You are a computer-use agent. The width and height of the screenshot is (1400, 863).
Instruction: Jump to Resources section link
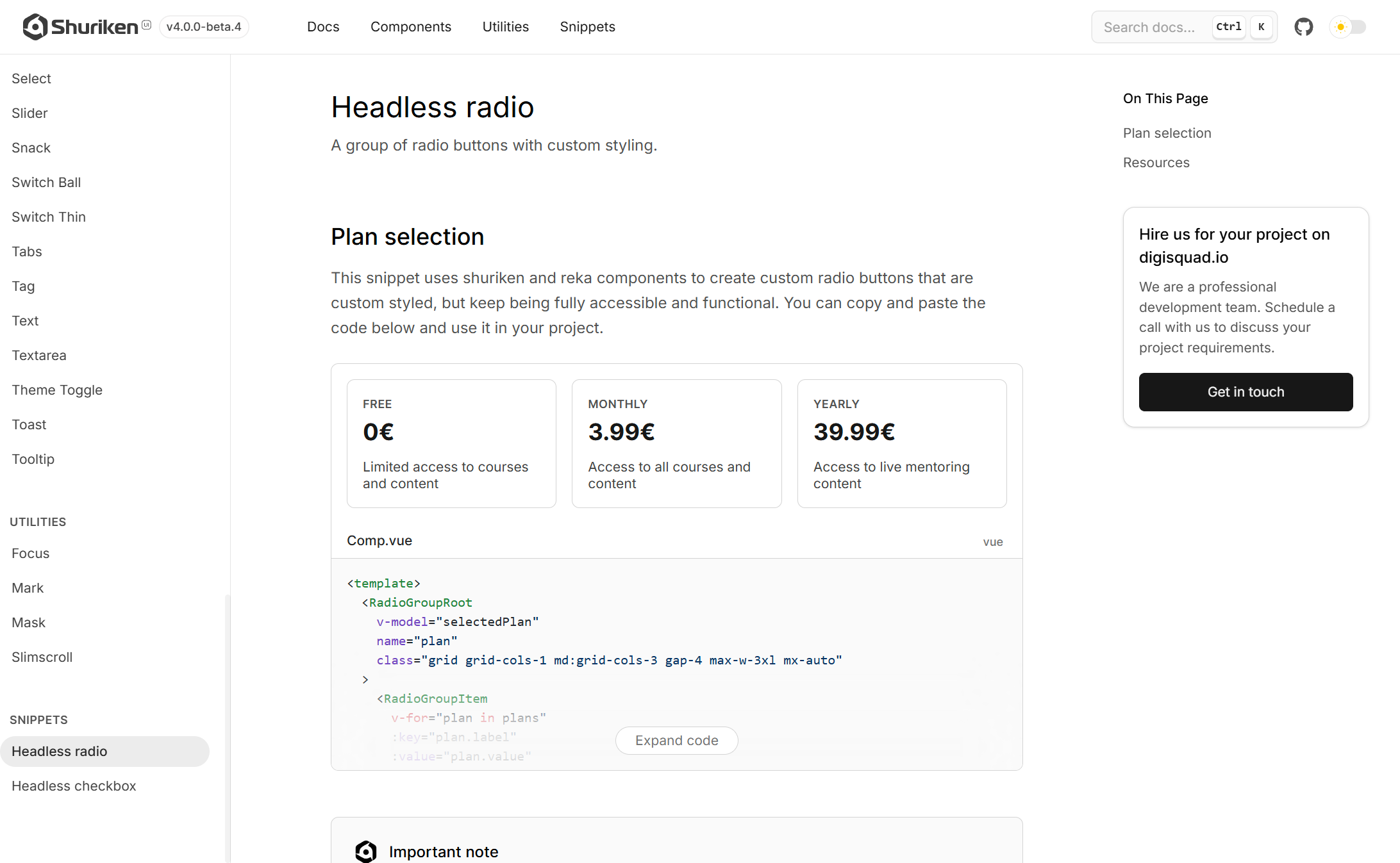(x=1156, y=163)
